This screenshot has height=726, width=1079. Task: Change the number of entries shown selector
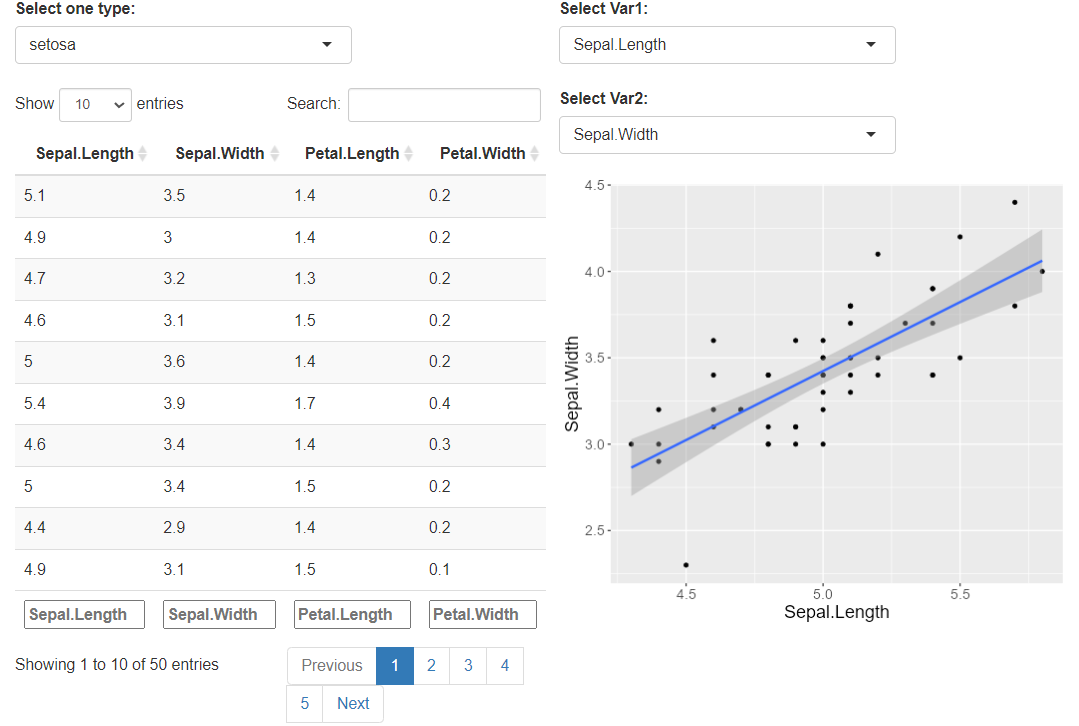(95, 104)
